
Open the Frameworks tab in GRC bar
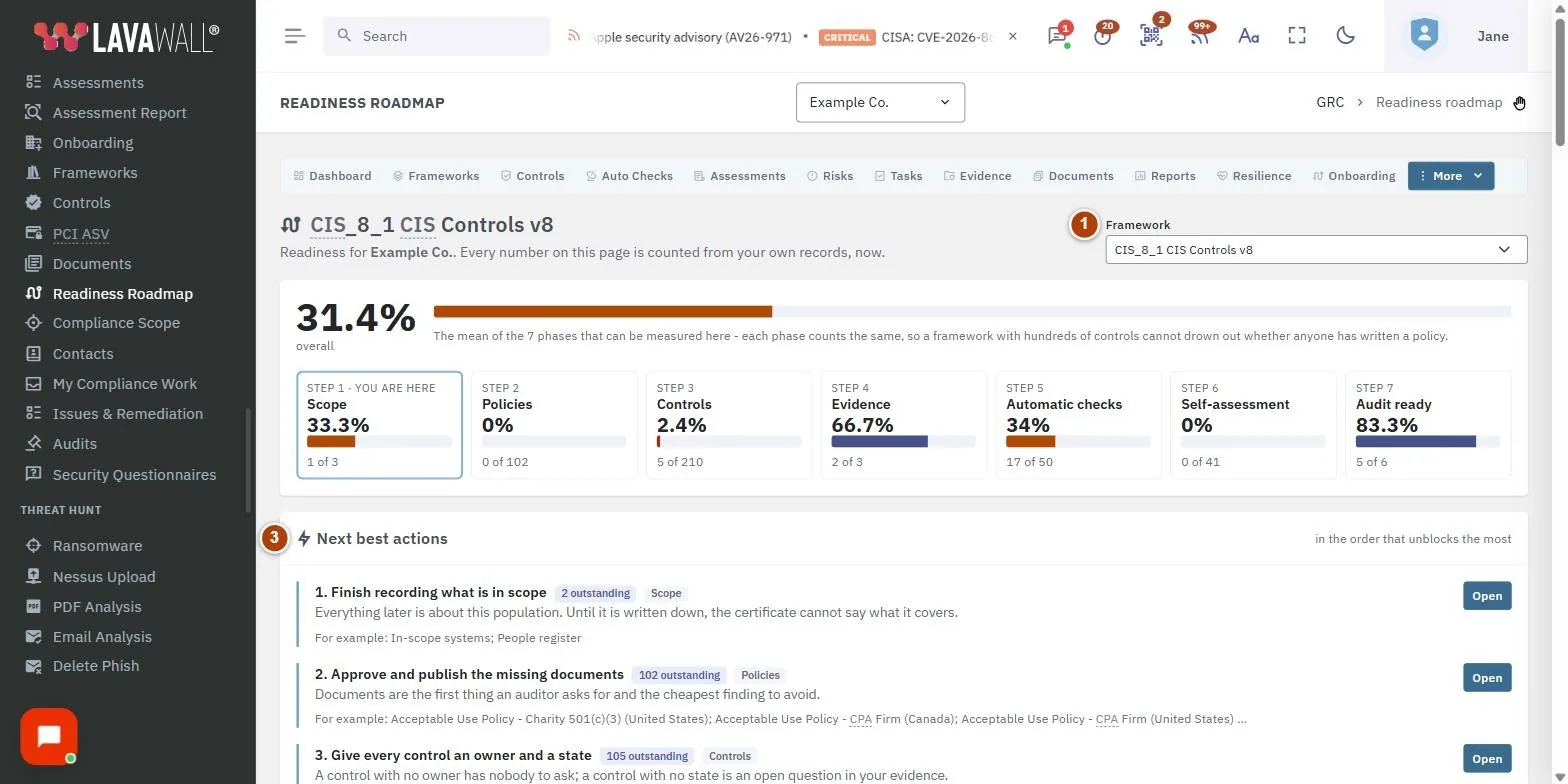click(436, 176)
